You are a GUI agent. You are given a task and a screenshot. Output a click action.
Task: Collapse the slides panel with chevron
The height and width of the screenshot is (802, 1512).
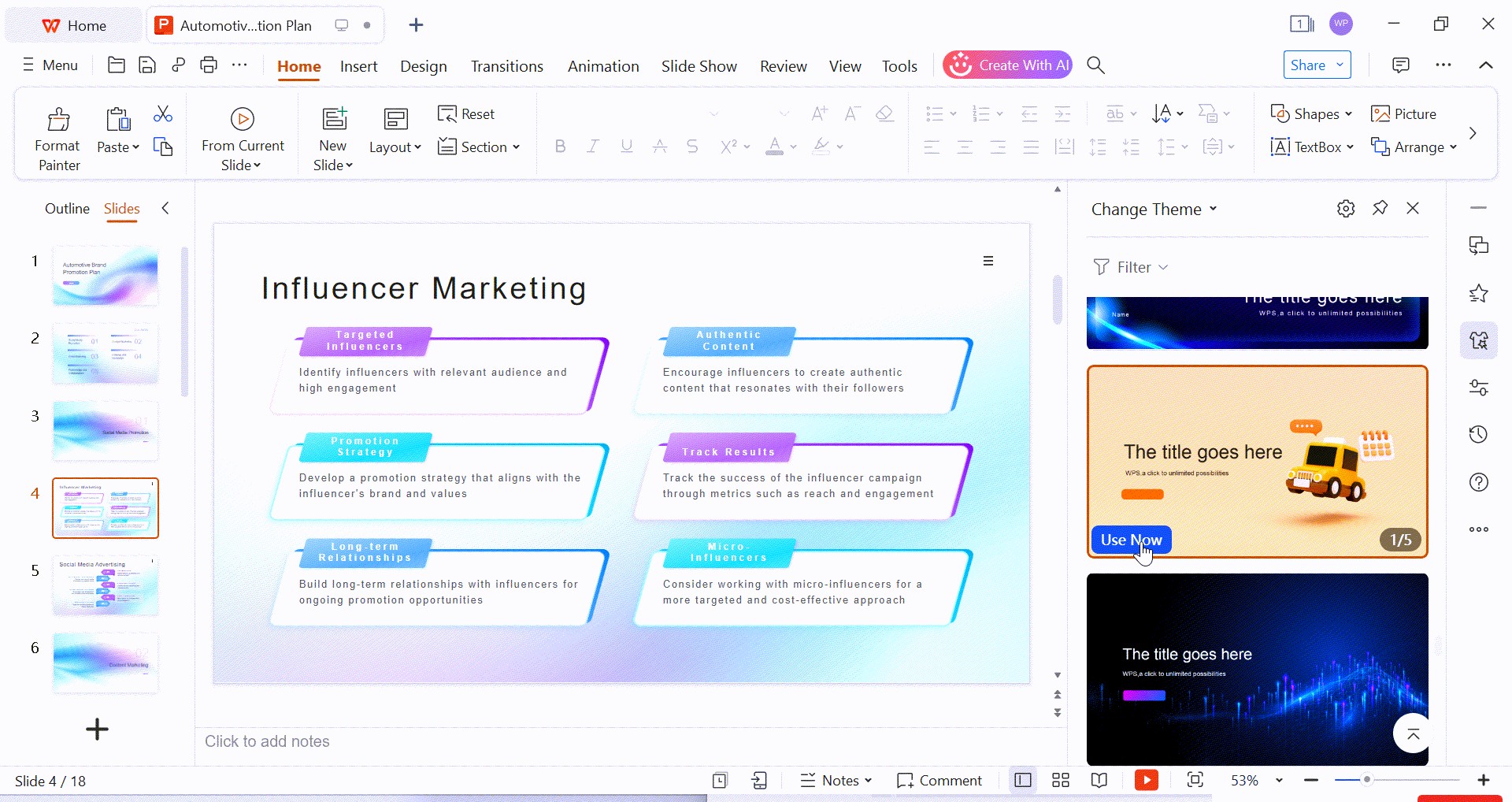tap(165, 208)
